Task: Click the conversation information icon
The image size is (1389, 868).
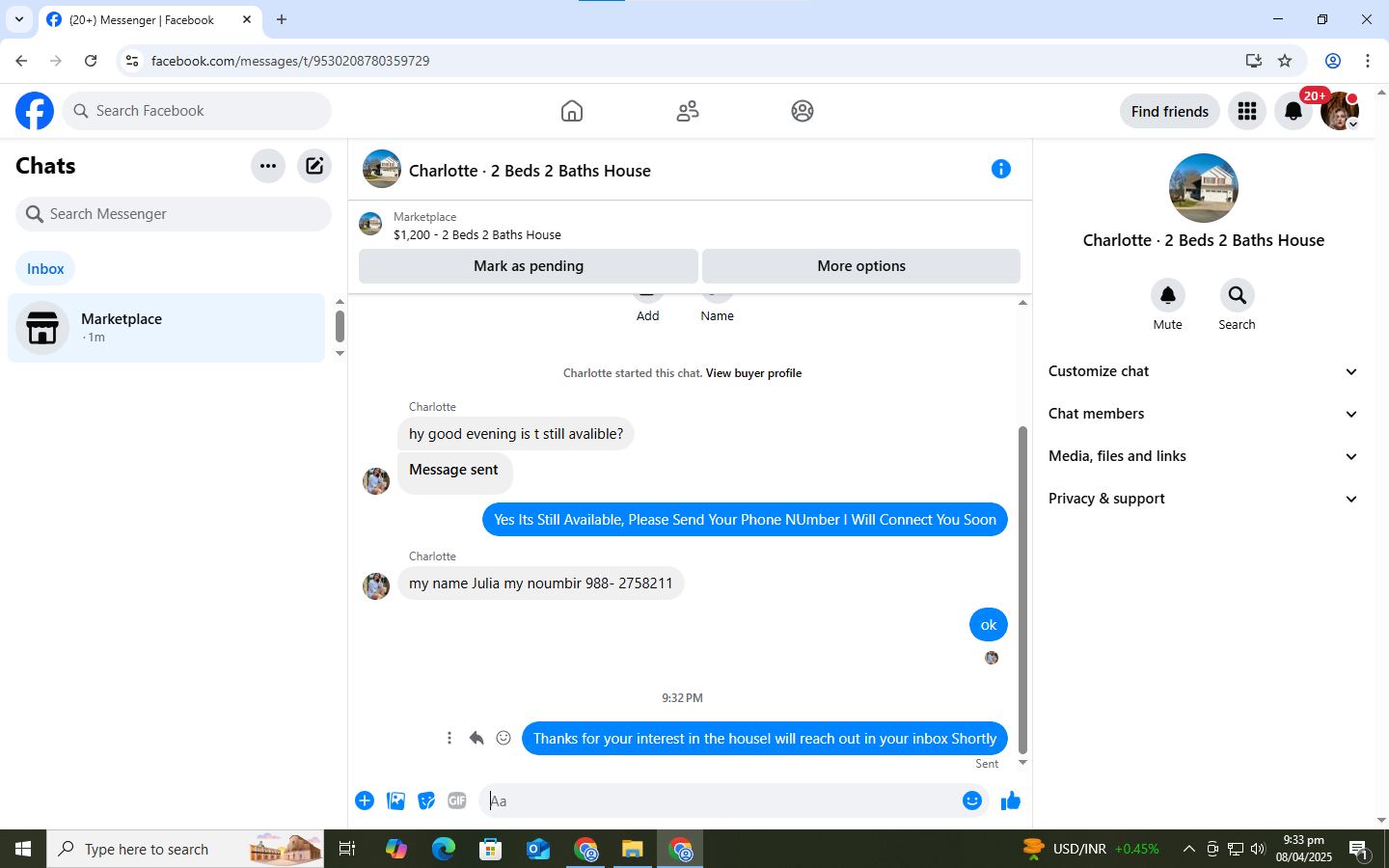Action: click(x=1001, y=169)
